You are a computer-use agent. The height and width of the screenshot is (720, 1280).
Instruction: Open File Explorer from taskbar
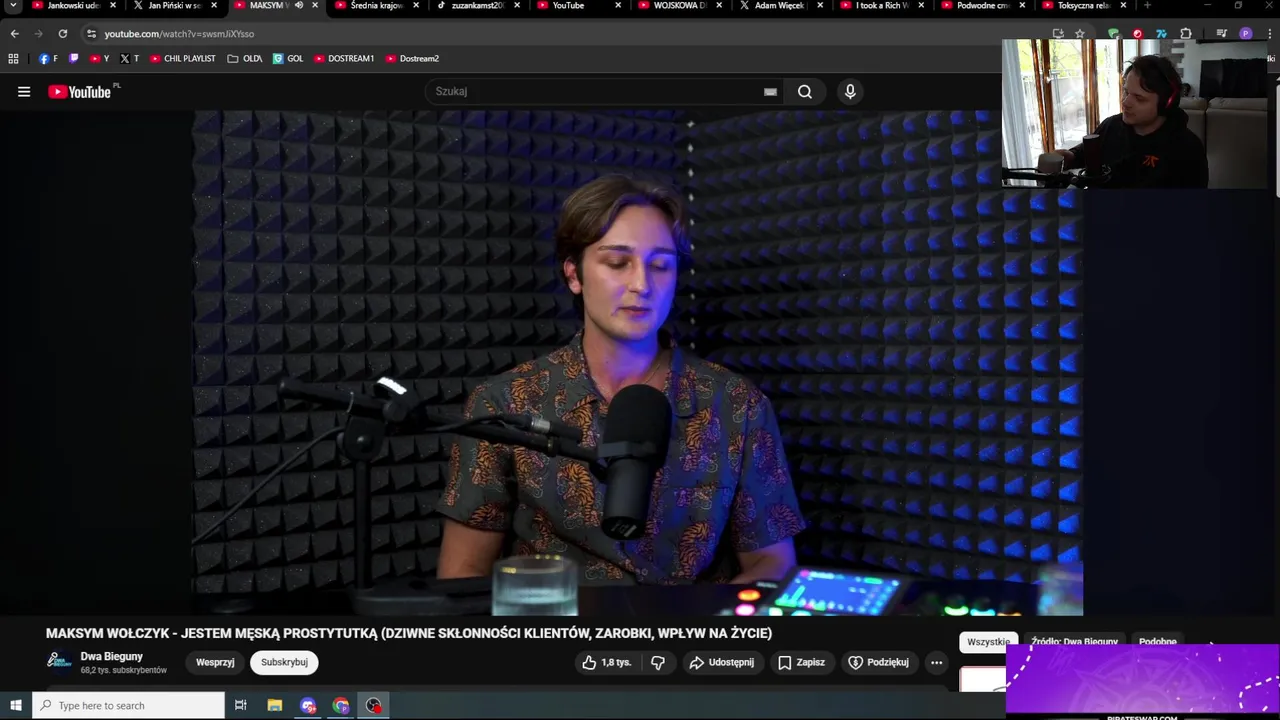(x=274, y=706)
